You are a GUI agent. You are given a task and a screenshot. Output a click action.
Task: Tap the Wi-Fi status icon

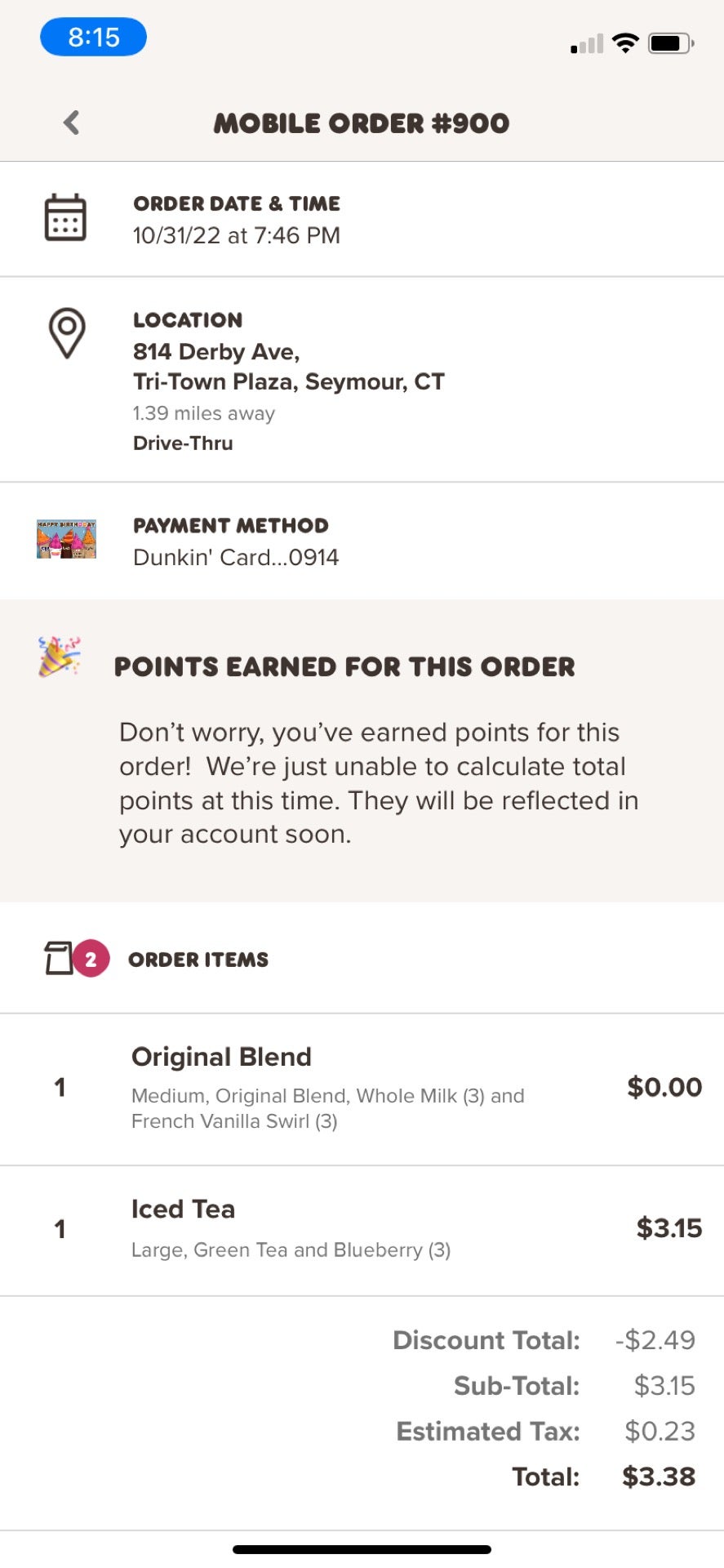coord(625,43)
